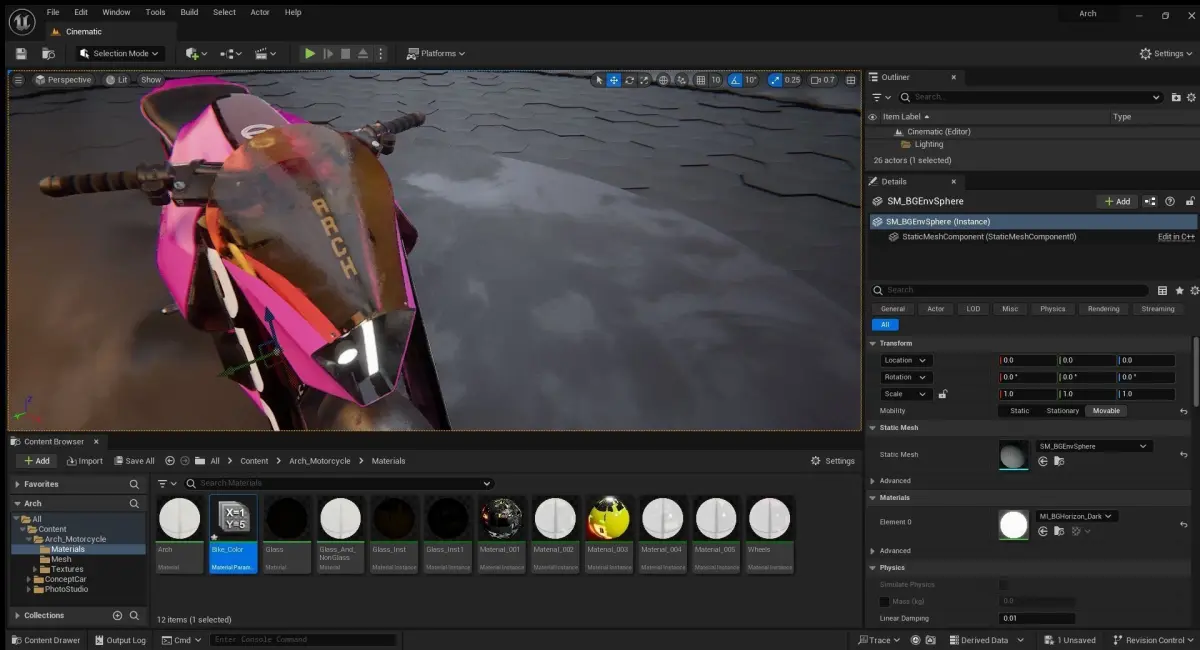
Task: Open the play options three-dot menu
Action: (x=381, y=53)
